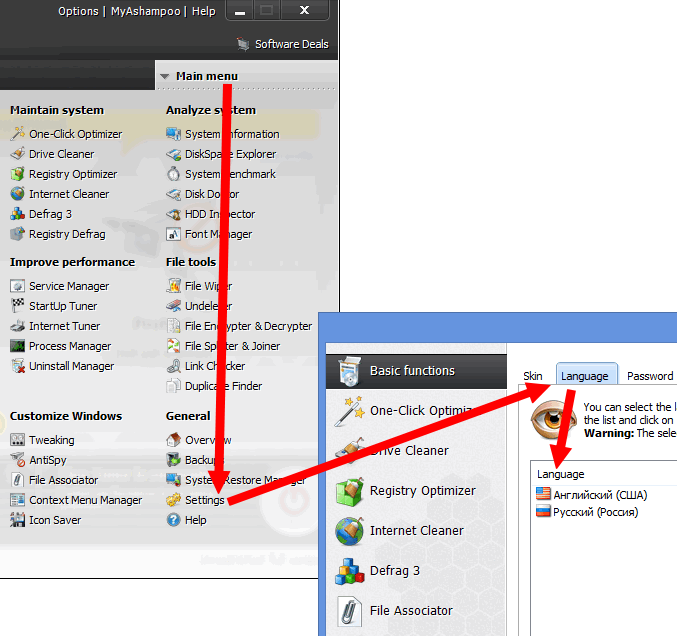Click the Software Deals cart icon
677x636 pixels.
coord(243,44)
